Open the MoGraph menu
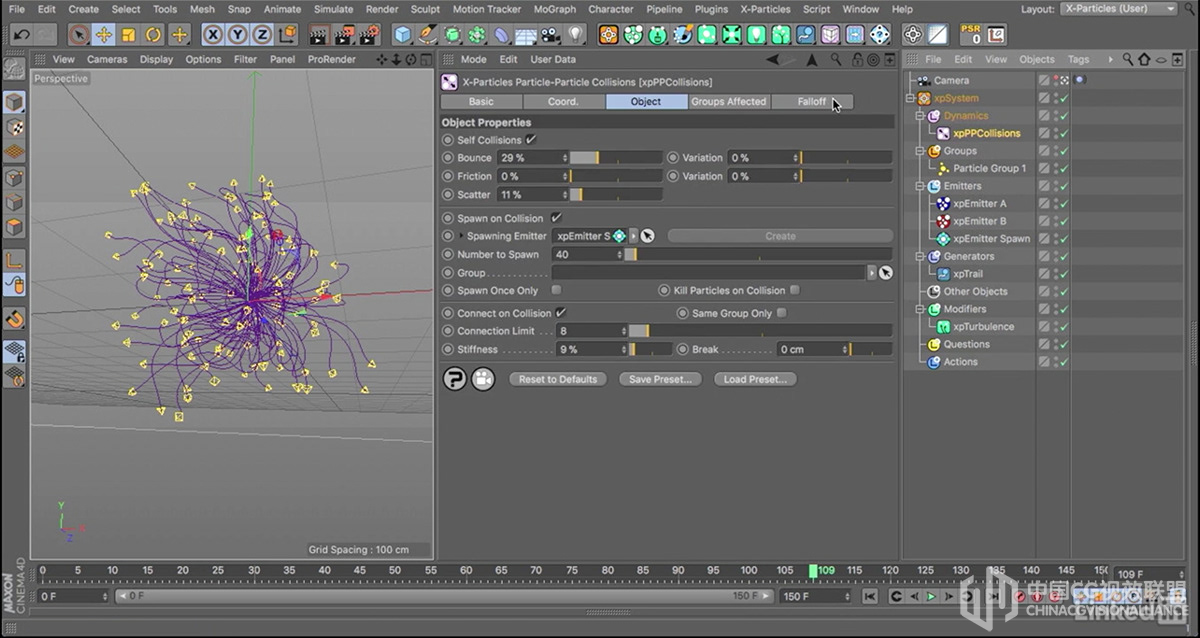 coord(554,9)
